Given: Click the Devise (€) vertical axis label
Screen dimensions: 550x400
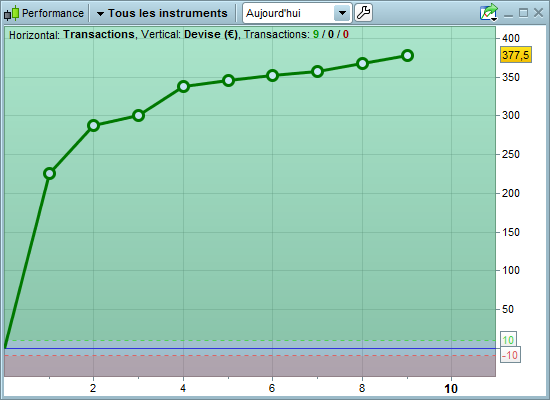Looking at the screenshot, I should tap(211, 34).
